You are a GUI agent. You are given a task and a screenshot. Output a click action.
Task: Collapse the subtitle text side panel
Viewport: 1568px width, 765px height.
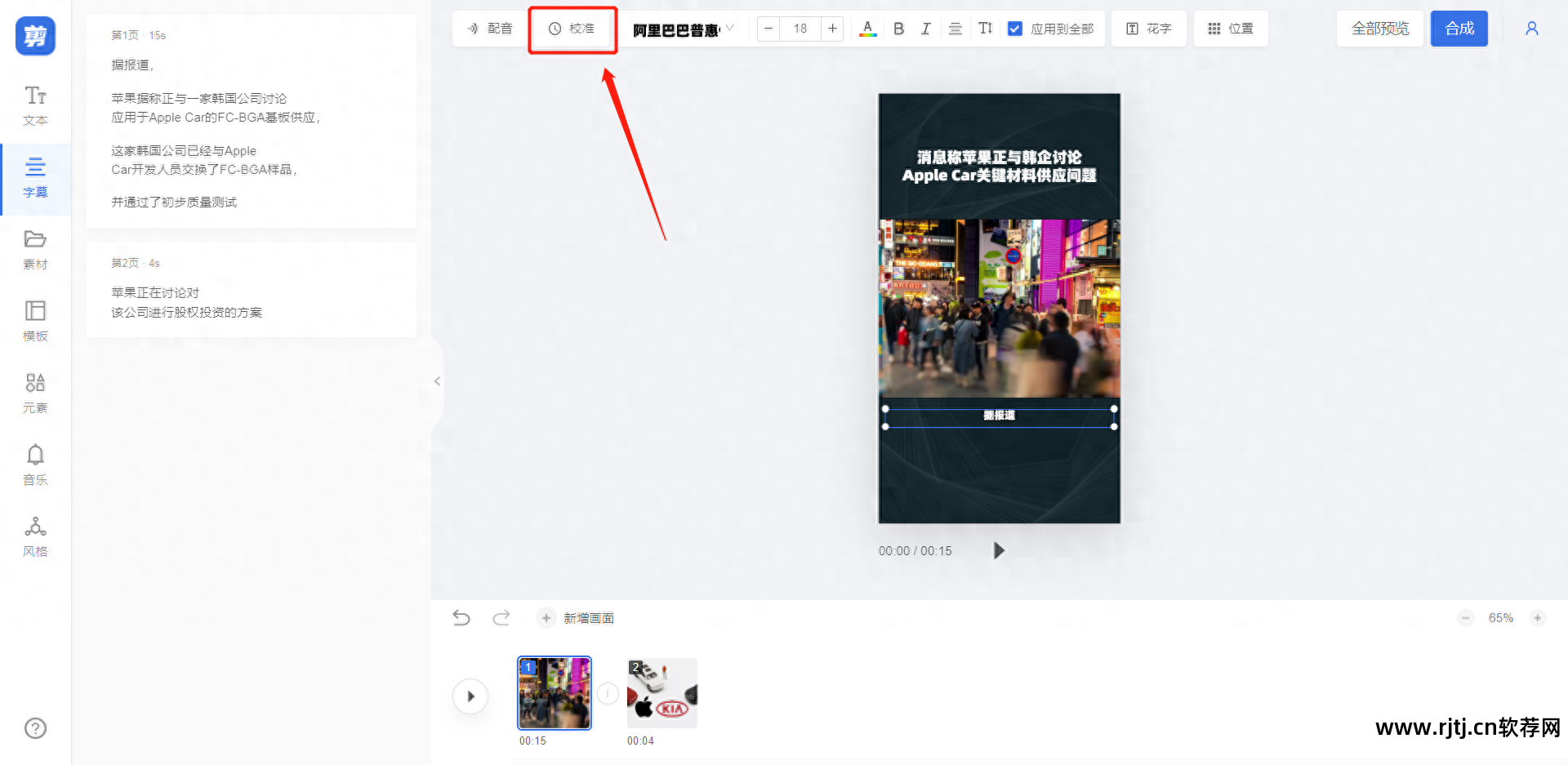point(438,380)
